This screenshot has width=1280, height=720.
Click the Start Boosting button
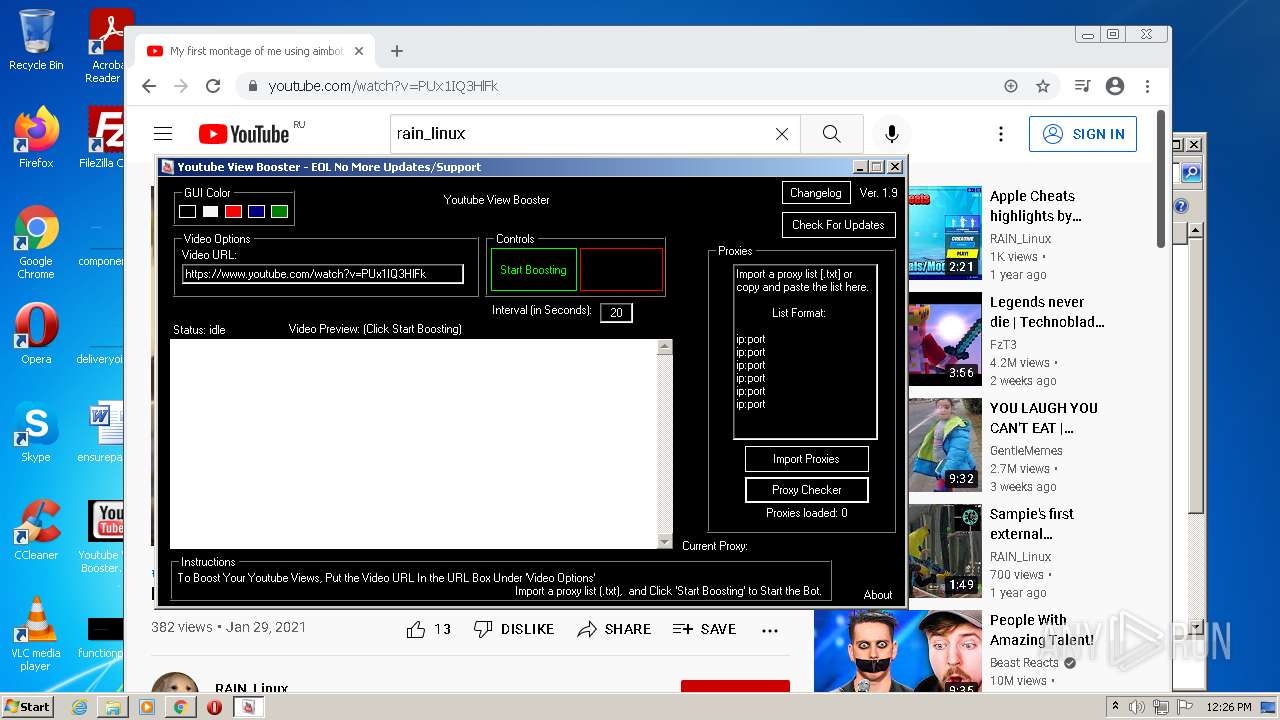point(533,270)
